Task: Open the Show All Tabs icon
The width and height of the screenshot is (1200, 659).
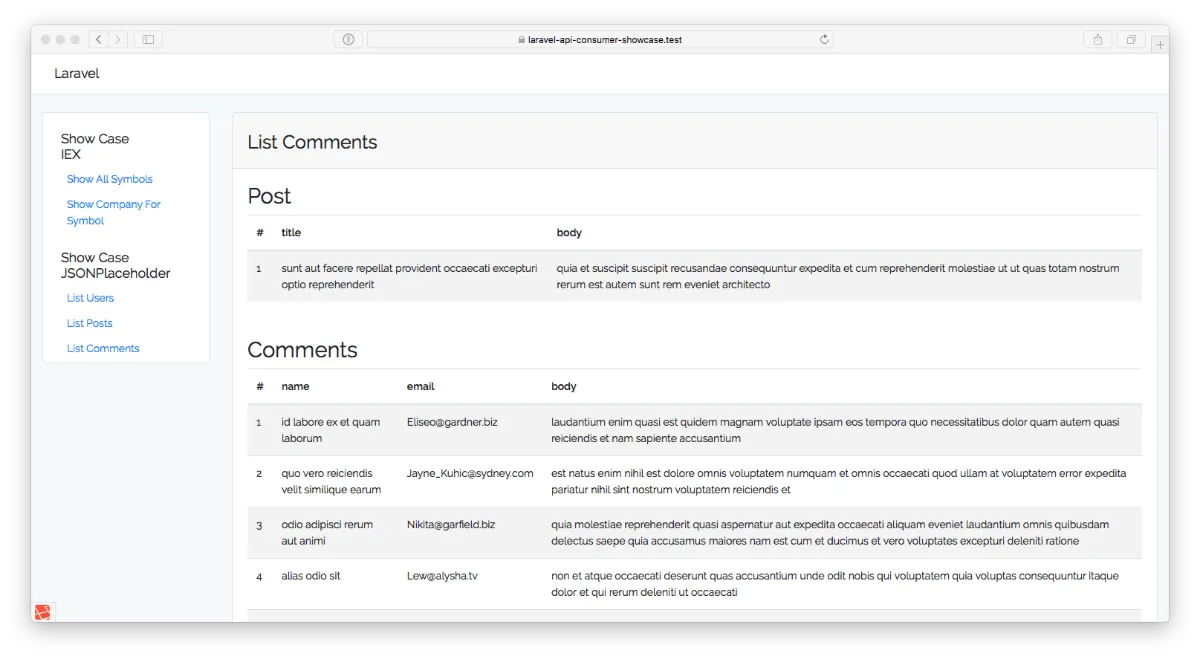Action: pyautogui.click(x=1131, y=39)
